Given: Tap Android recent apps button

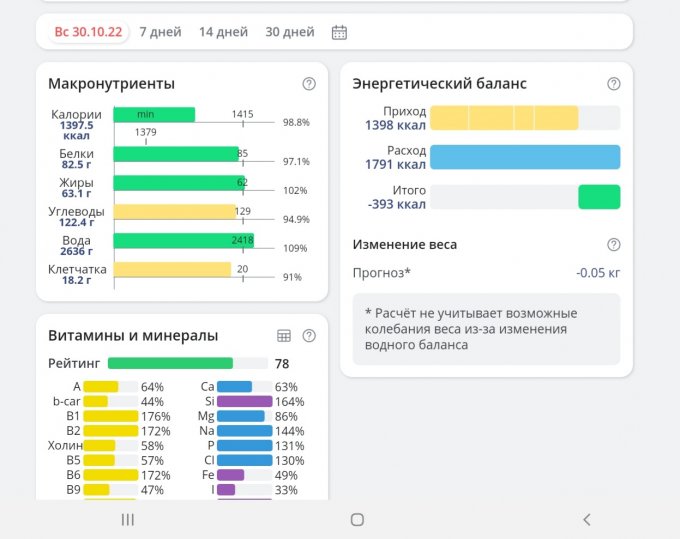Looking at the screenshot, I should click(127, 519).
